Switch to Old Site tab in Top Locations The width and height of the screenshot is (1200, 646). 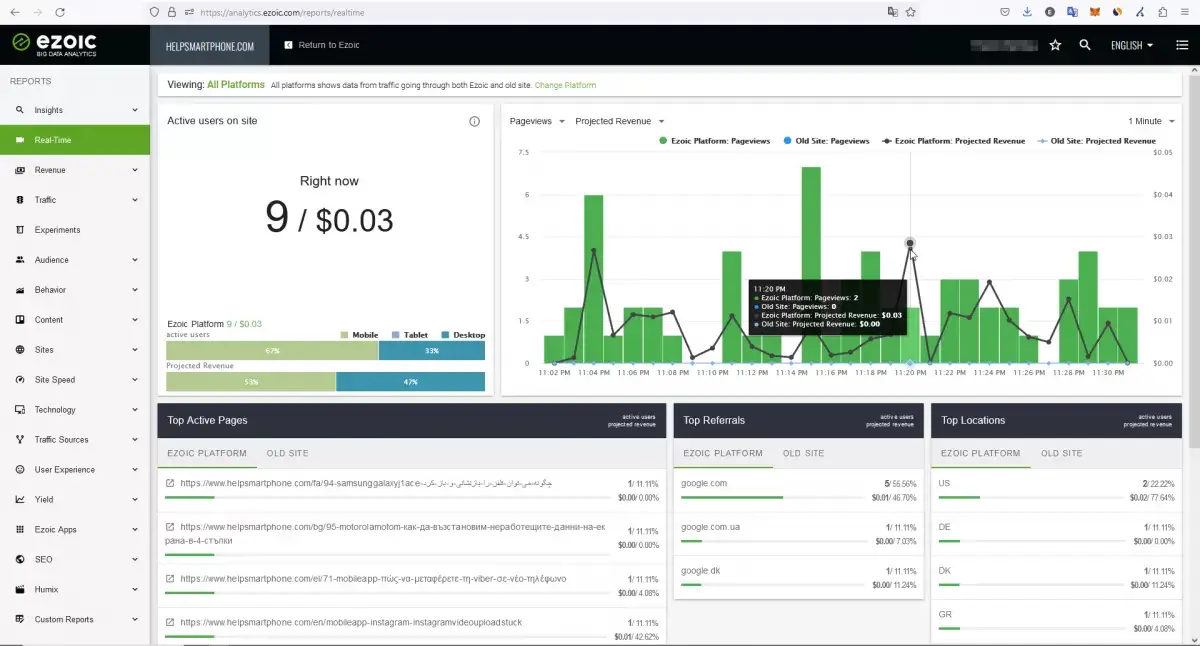[1062, 453]
